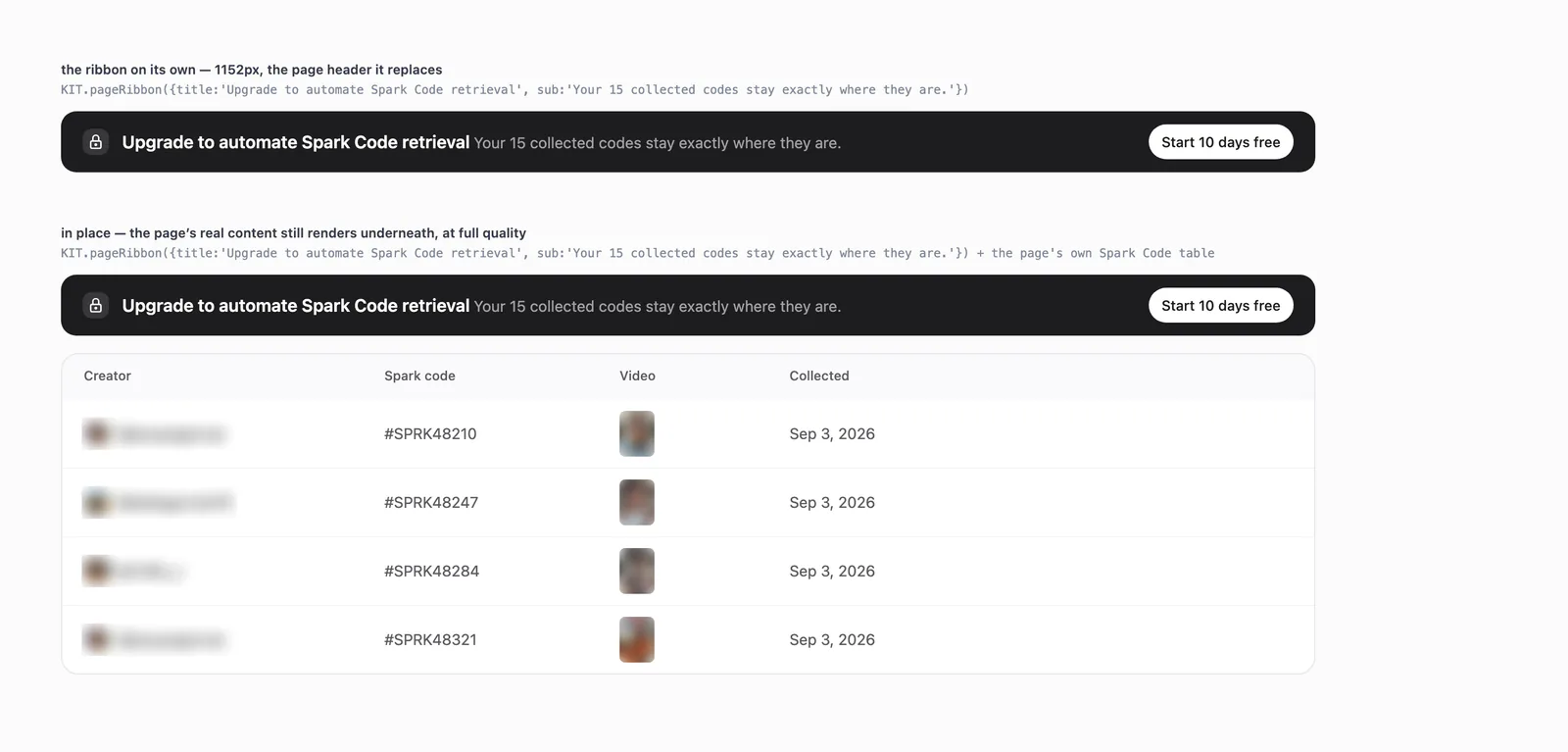Select the creator avatar in the #SPRK48321 row

pos(97,639)
